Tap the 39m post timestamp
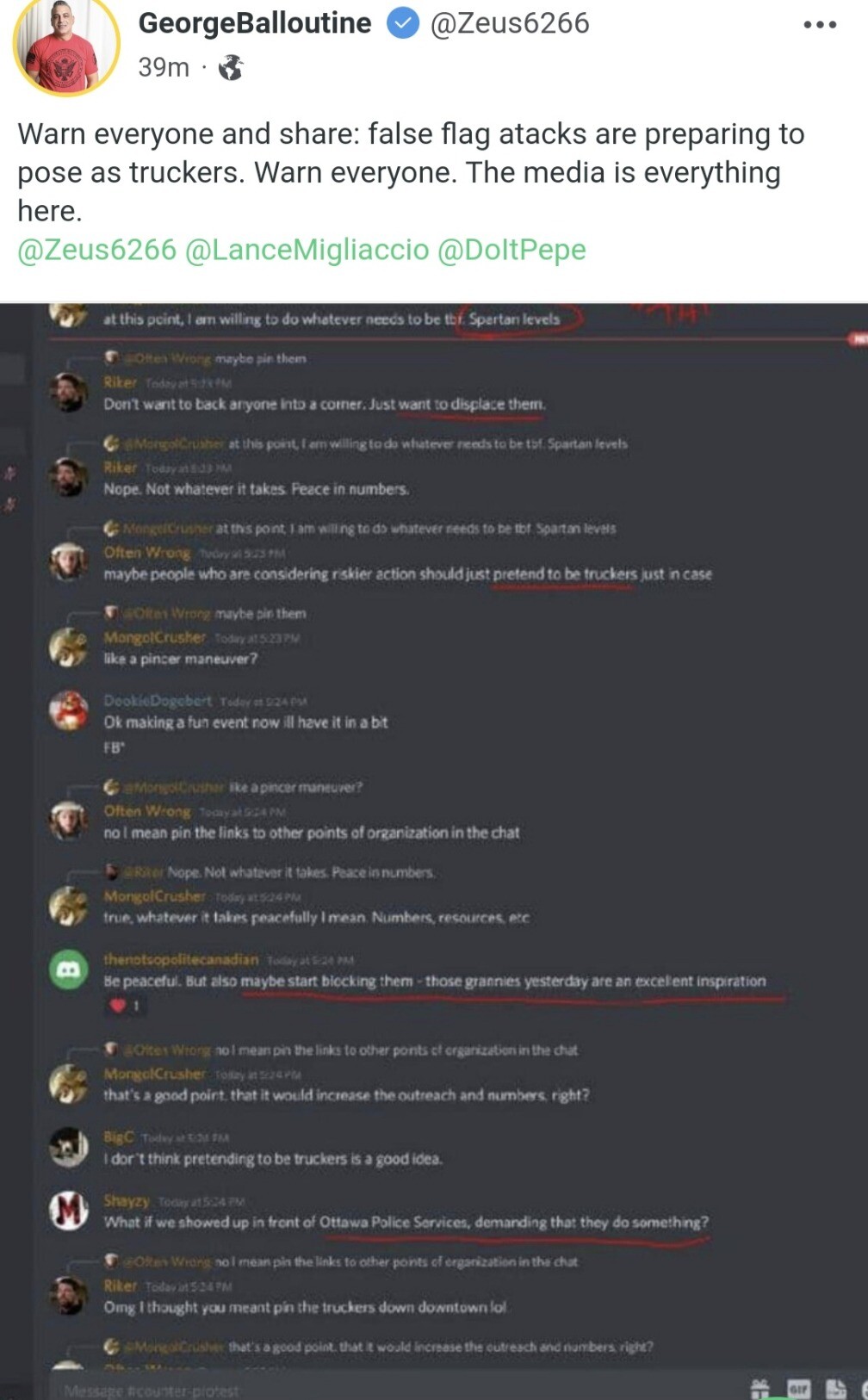Viewport: 868px width, 1400px height. point(164,67)
